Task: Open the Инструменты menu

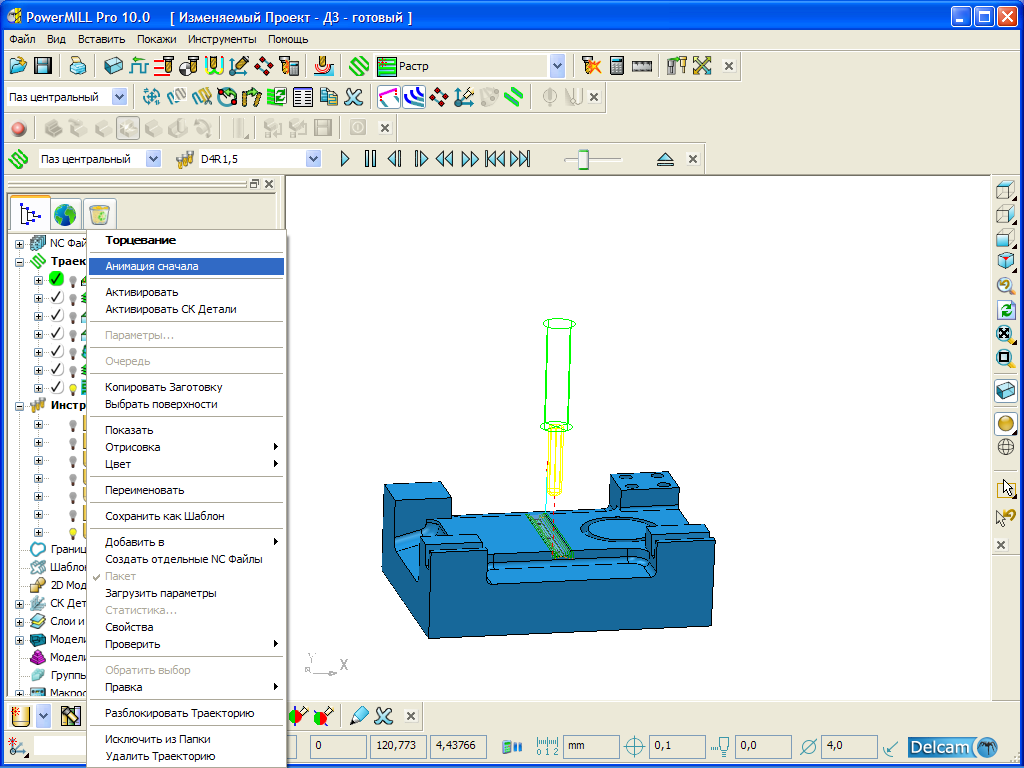Action: click(x=222, y=39)
